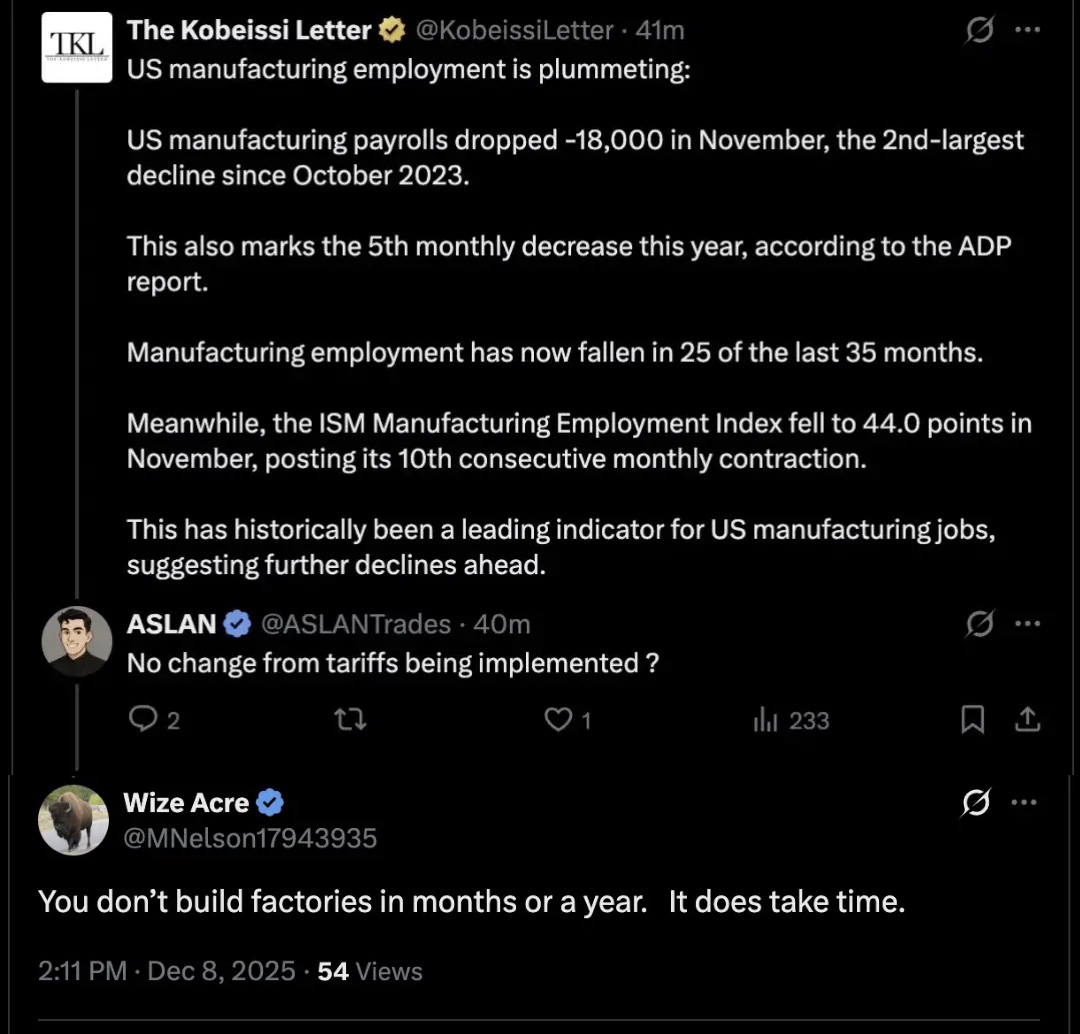1080x1034 pixels.
Task: Open Grok explain on Kobeissi Letter post
Action: pyautogui.click(x=979, y=31)
